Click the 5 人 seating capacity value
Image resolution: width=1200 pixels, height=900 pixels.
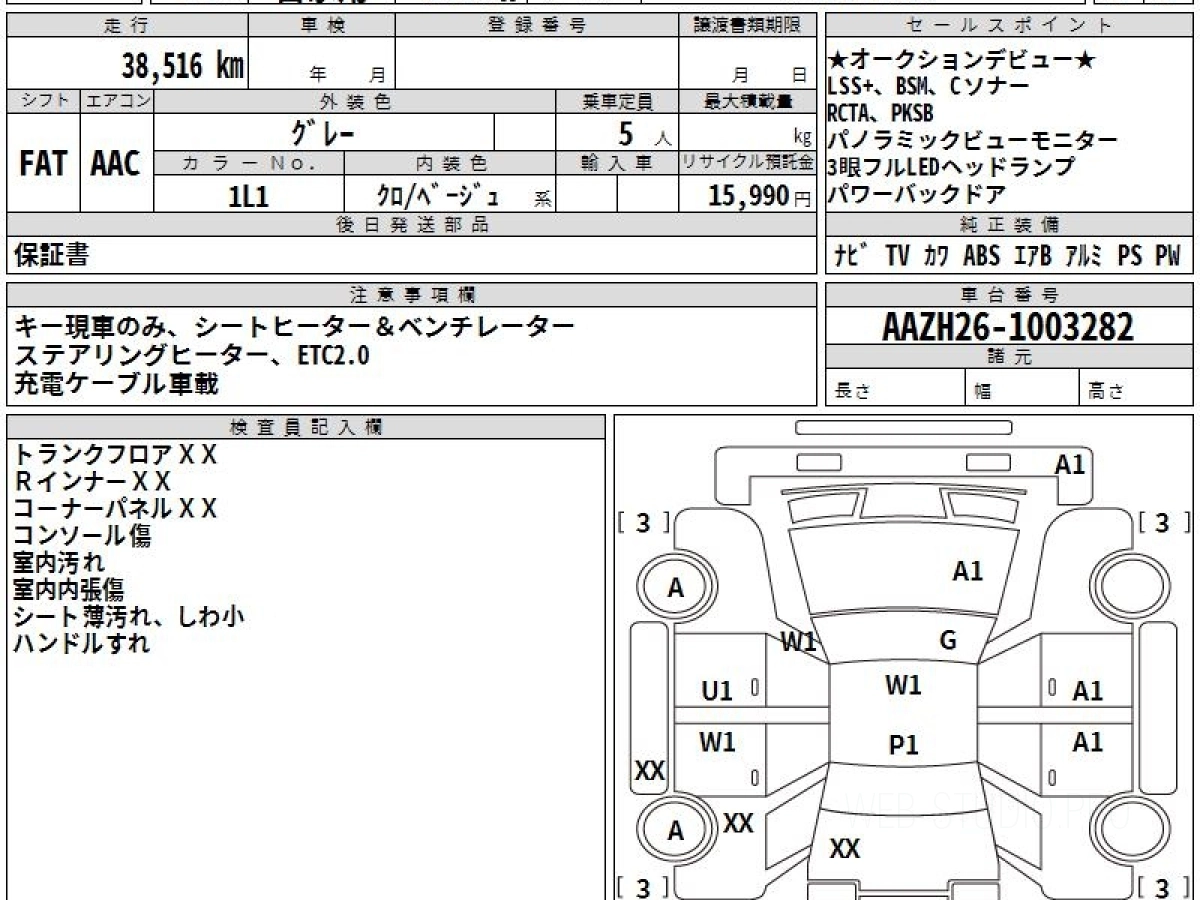[644, 133]
